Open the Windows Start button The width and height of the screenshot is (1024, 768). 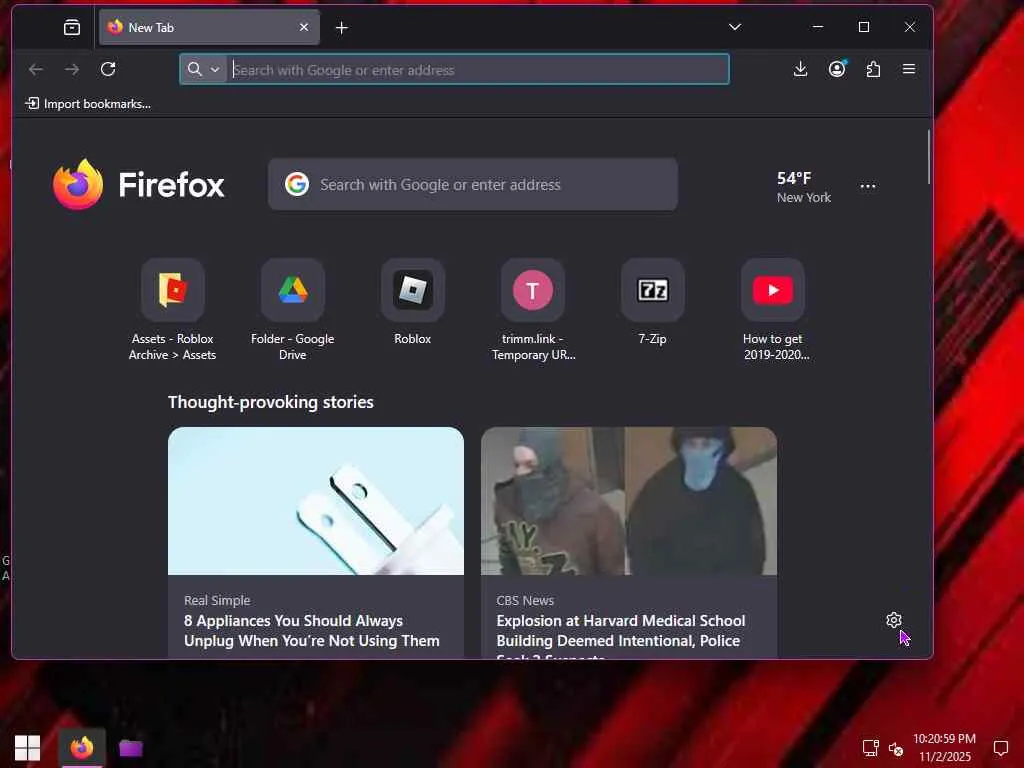pos(27,747)
